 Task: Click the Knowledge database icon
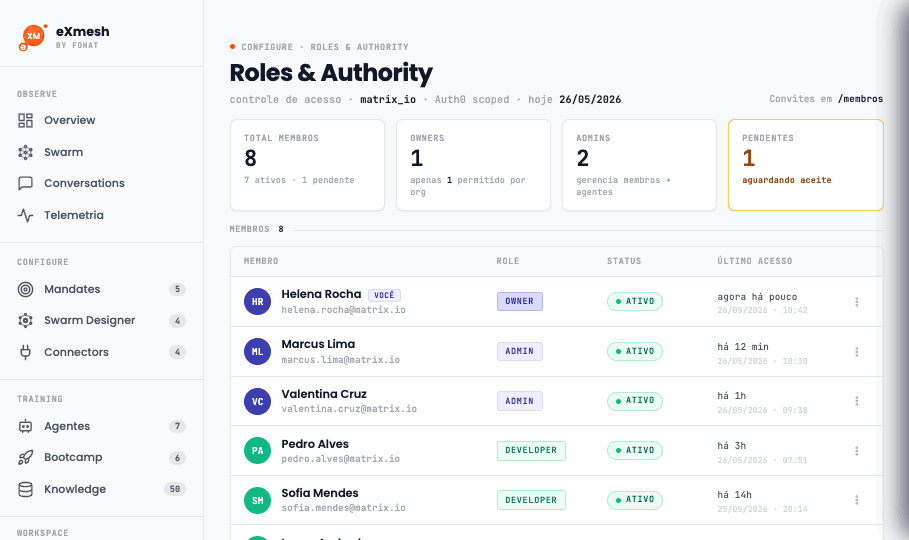[26, 490]
